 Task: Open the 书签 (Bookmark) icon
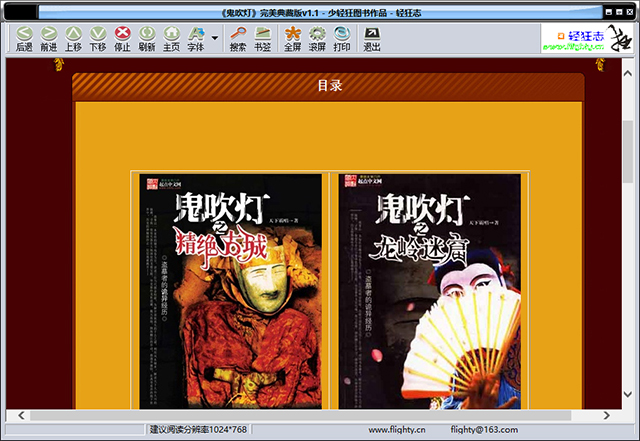(262, 39)
